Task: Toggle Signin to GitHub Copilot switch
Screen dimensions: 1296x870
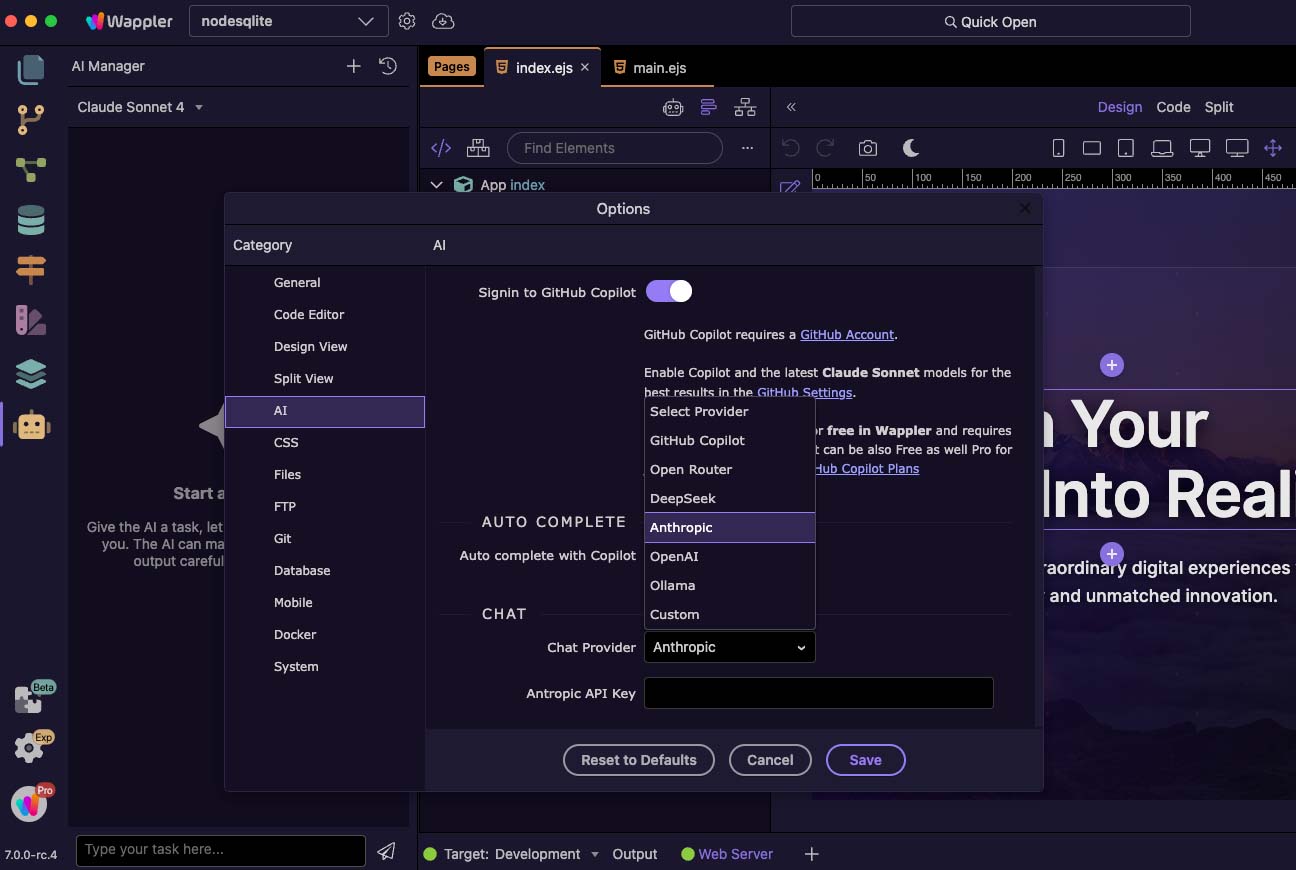Action: click(669, 291)
